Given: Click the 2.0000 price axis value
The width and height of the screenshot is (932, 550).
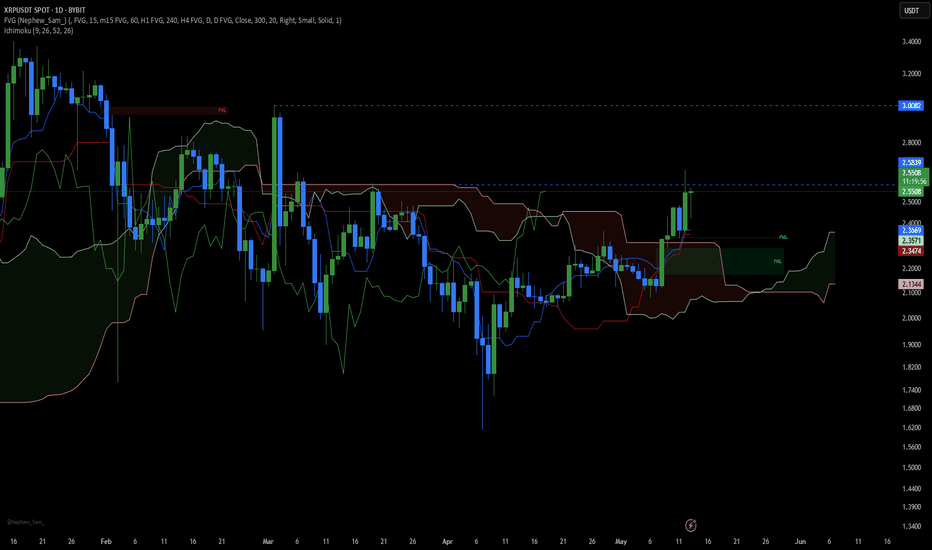Looking at the screenshot, I should click(x=911, y=318).
